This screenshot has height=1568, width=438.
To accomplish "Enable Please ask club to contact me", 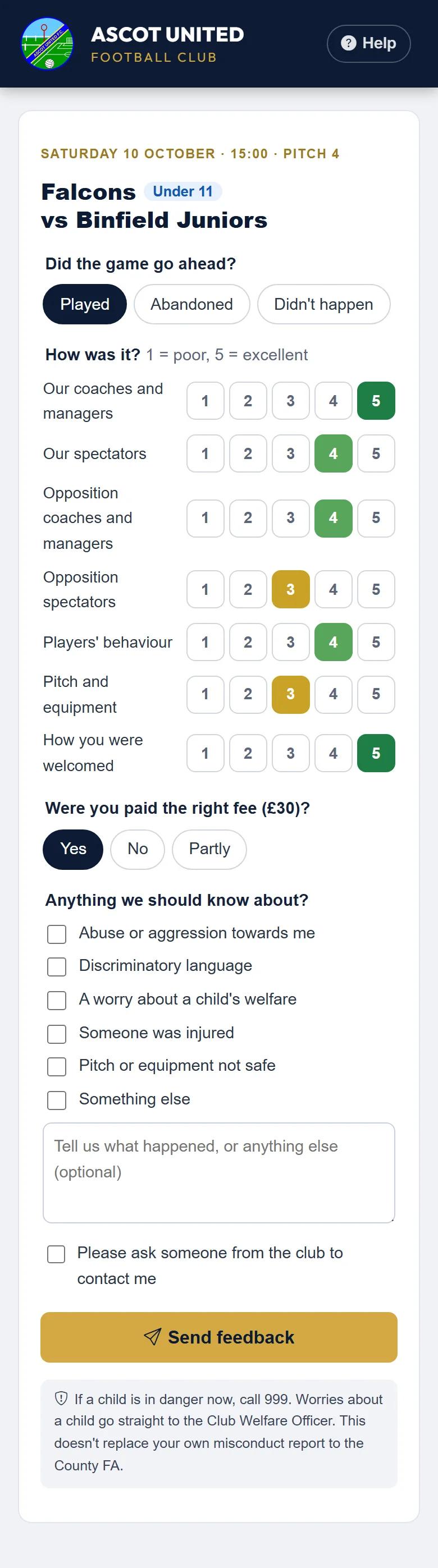I will (56, 1253).
